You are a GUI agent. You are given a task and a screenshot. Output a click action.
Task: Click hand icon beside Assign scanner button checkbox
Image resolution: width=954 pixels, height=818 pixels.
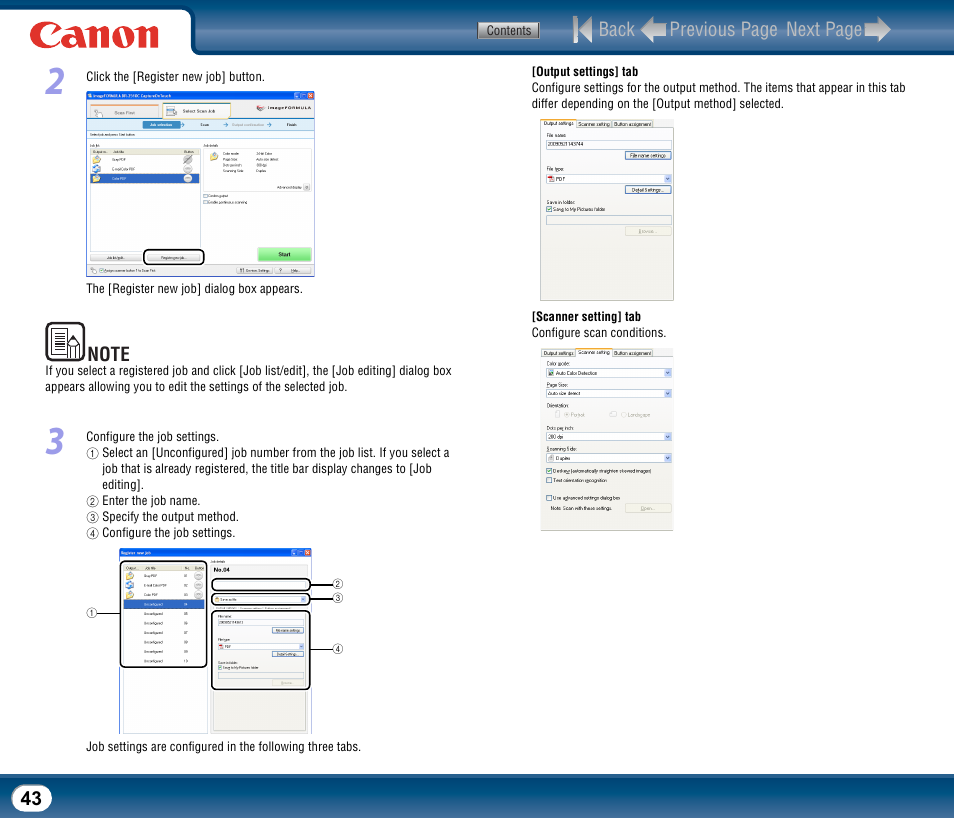pos(93,270)
